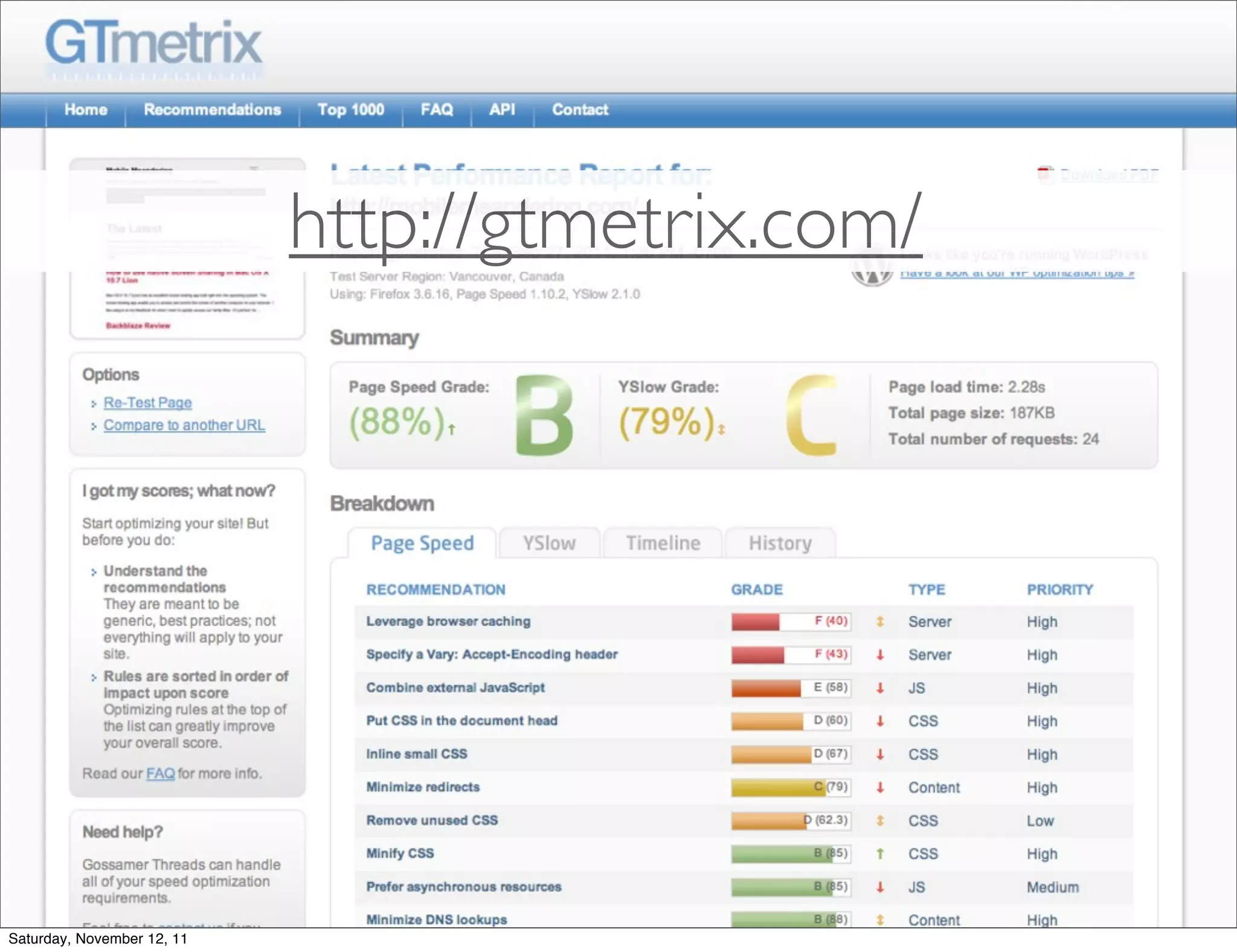Click down arrow in Combine external JavaScript row
The width and height of the screenshot is (1237, 952).
(x=880, y=688)
